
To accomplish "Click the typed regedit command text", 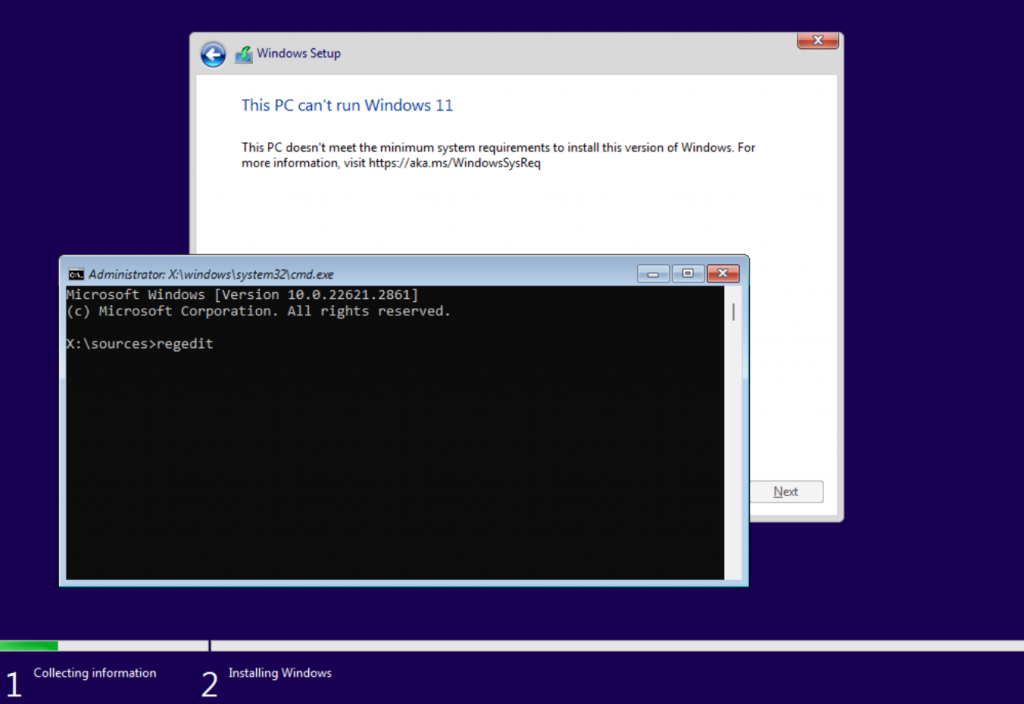I will tap(185, 344).
